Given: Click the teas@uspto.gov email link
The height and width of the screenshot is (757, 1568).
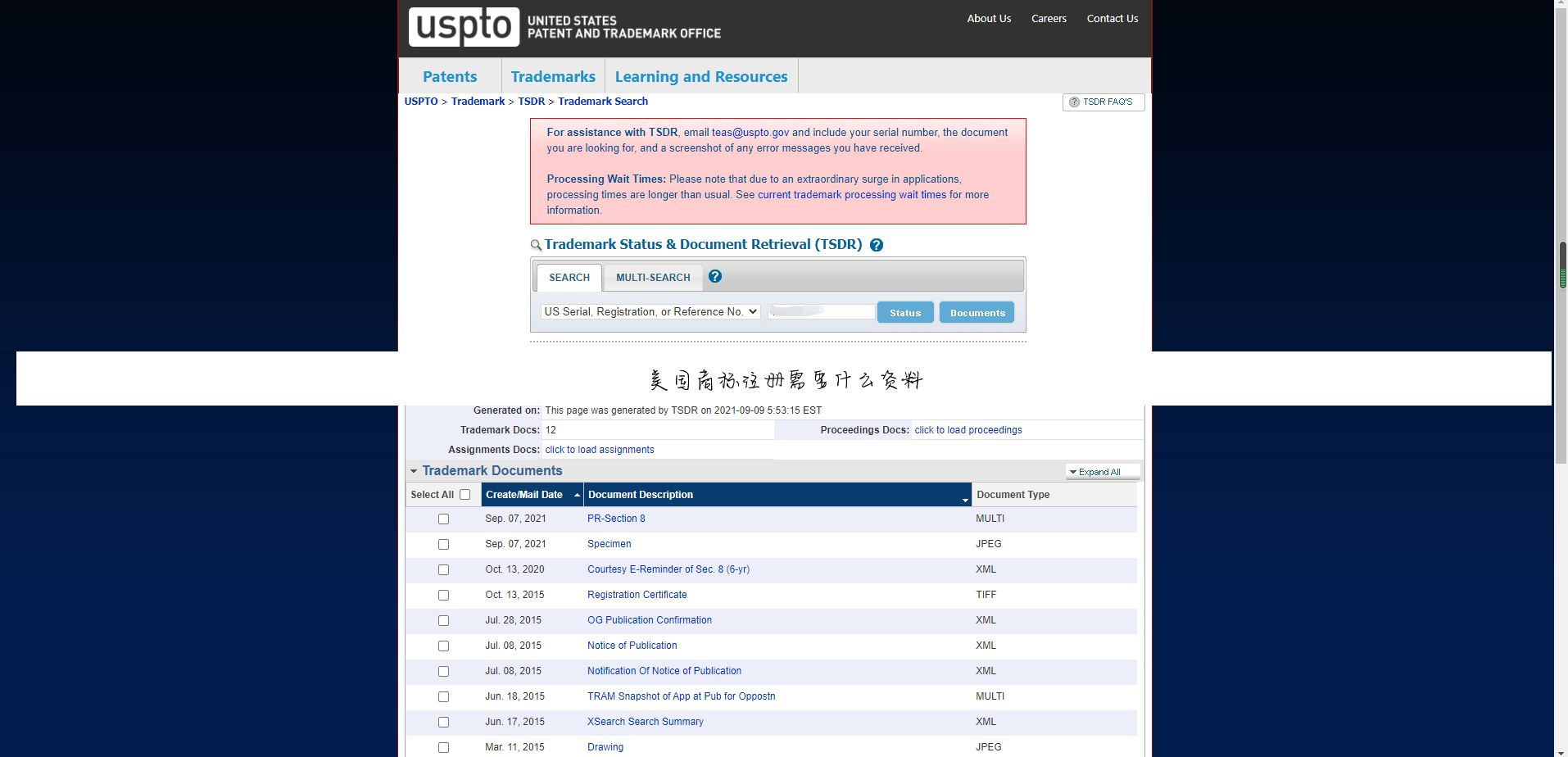Looking at the screenshot, I should [x=750, y=133].
